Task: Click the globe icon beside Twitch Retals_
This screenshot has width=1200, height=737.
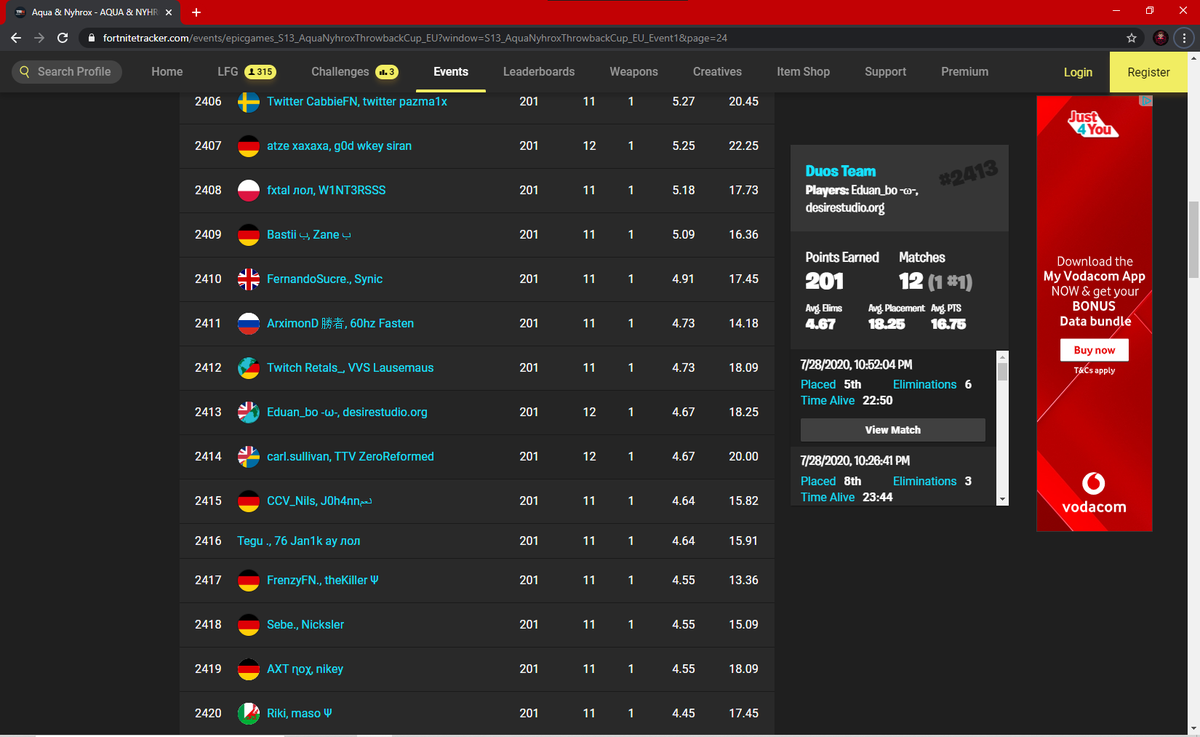Action: [x=249, y=368]
